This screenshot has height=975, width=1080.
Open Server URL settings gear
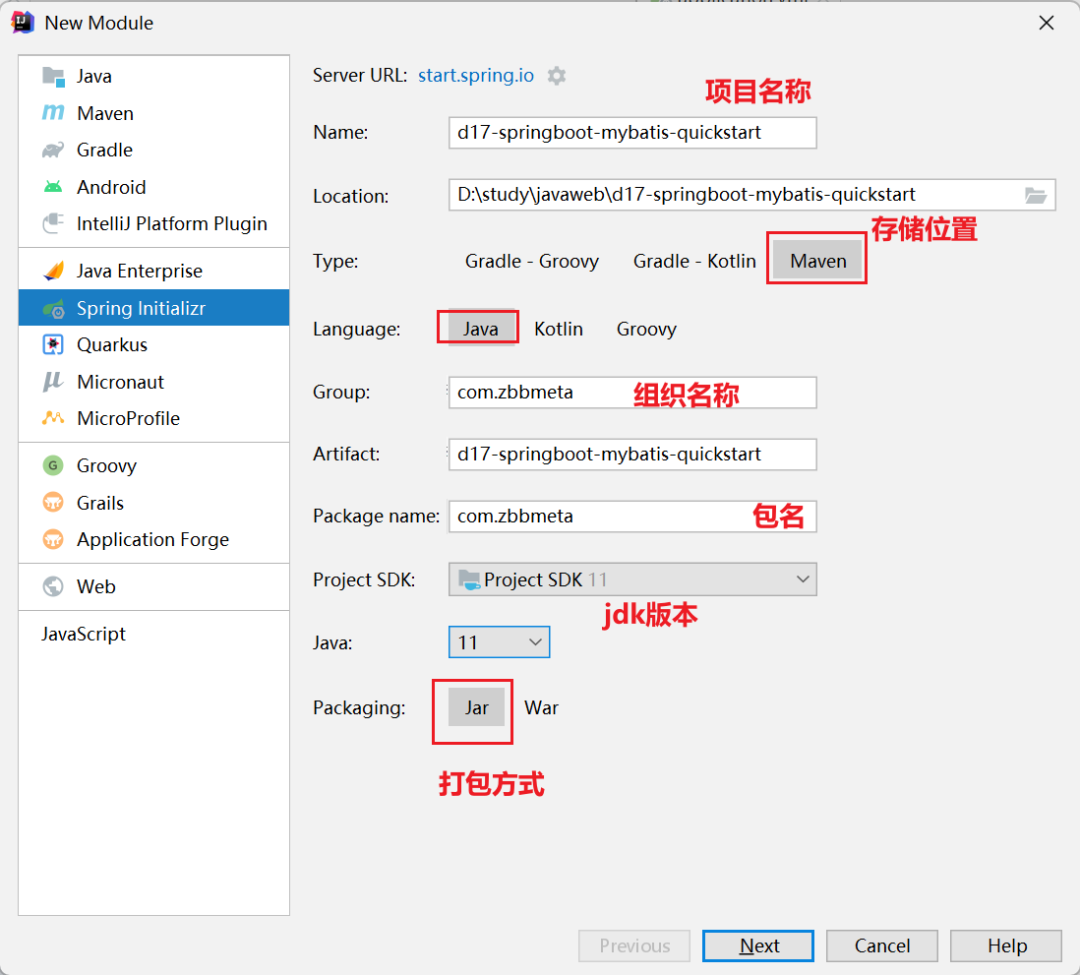pyautogui.click(x=557, y=76)
